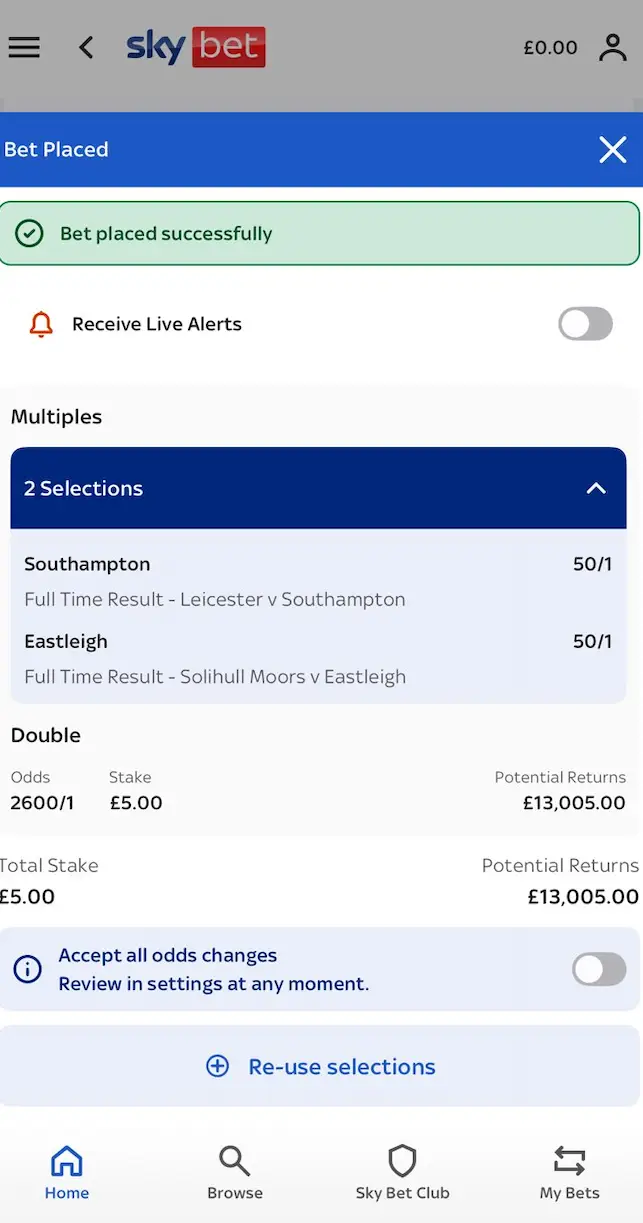The width and height of the screenshot is (643, 1223).
Task: Click the success checkmark icon
Action: point(30,233)
